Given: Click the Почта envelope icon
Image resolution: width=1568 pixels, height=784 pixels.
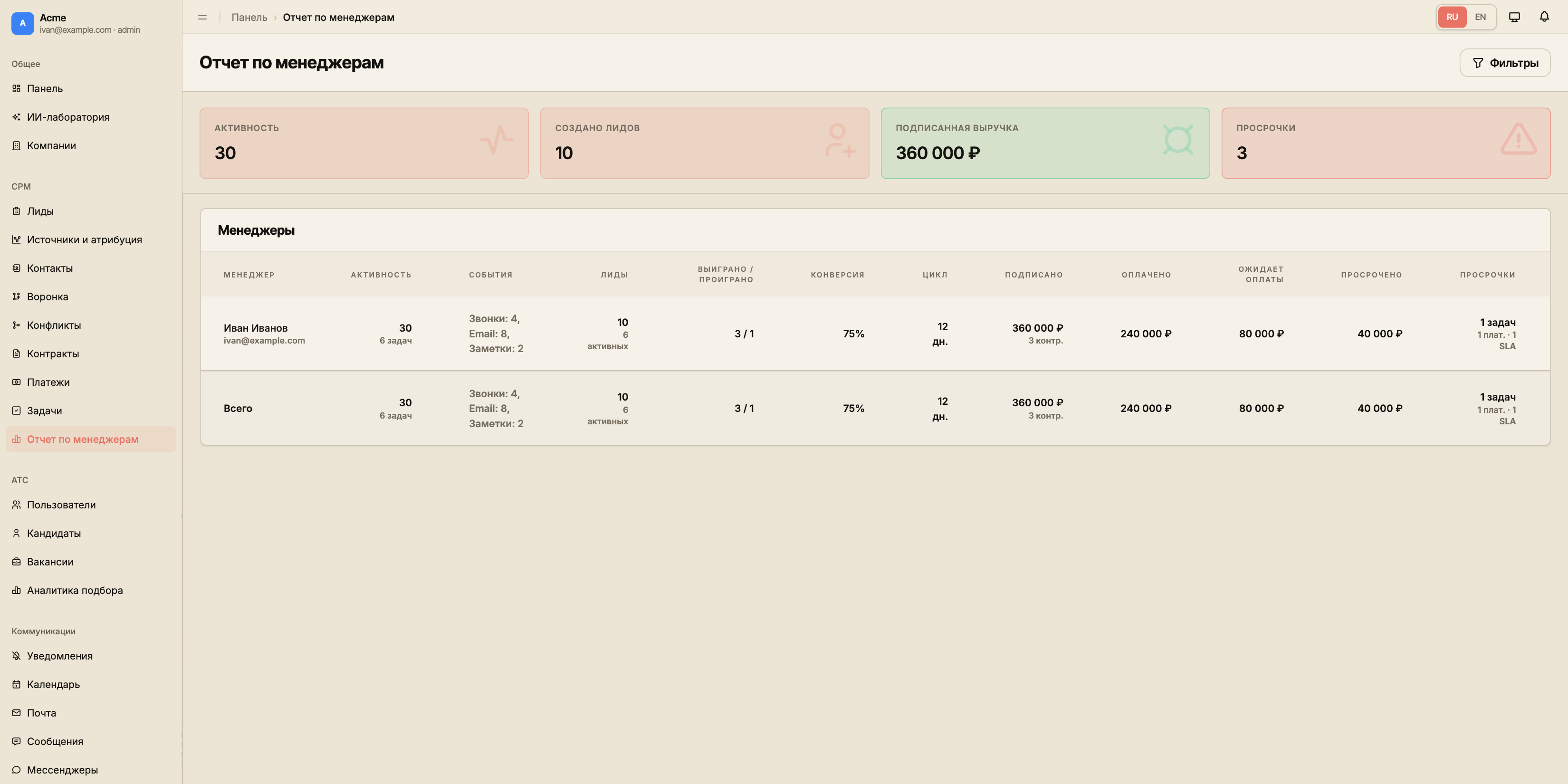Looking at the screenshot, I should coord(17,713).
